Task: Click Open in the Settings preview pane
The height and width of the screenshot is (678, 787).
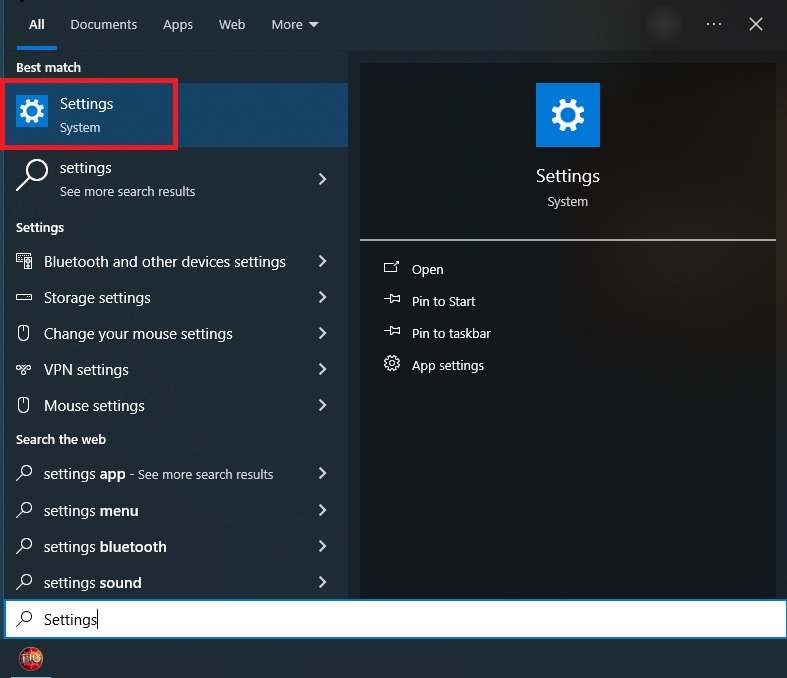Action: point(427,269)
